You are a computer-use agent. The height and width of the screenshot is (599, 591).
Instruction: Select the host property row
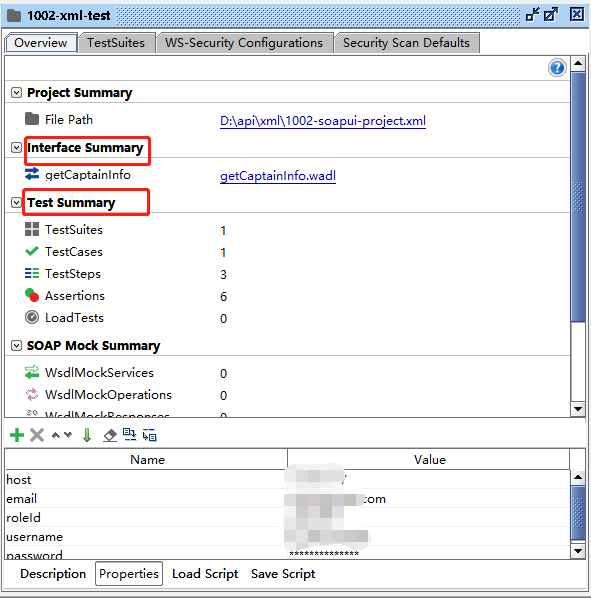click(287, 479)
